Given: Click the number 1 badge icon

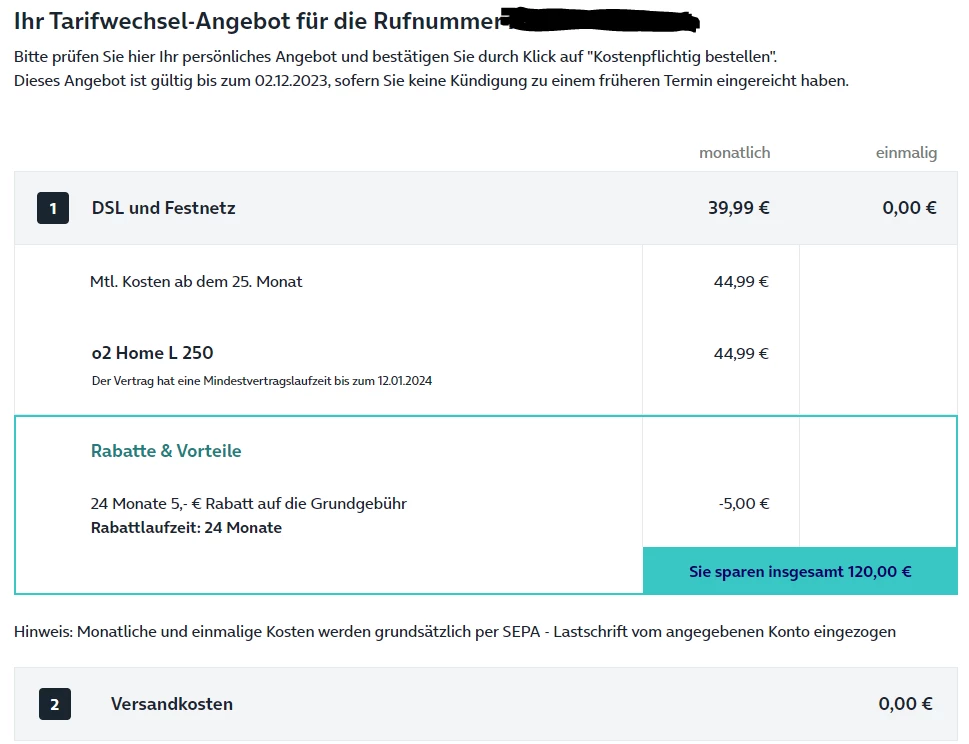Looking at the screenshot, I should (53, 209).
